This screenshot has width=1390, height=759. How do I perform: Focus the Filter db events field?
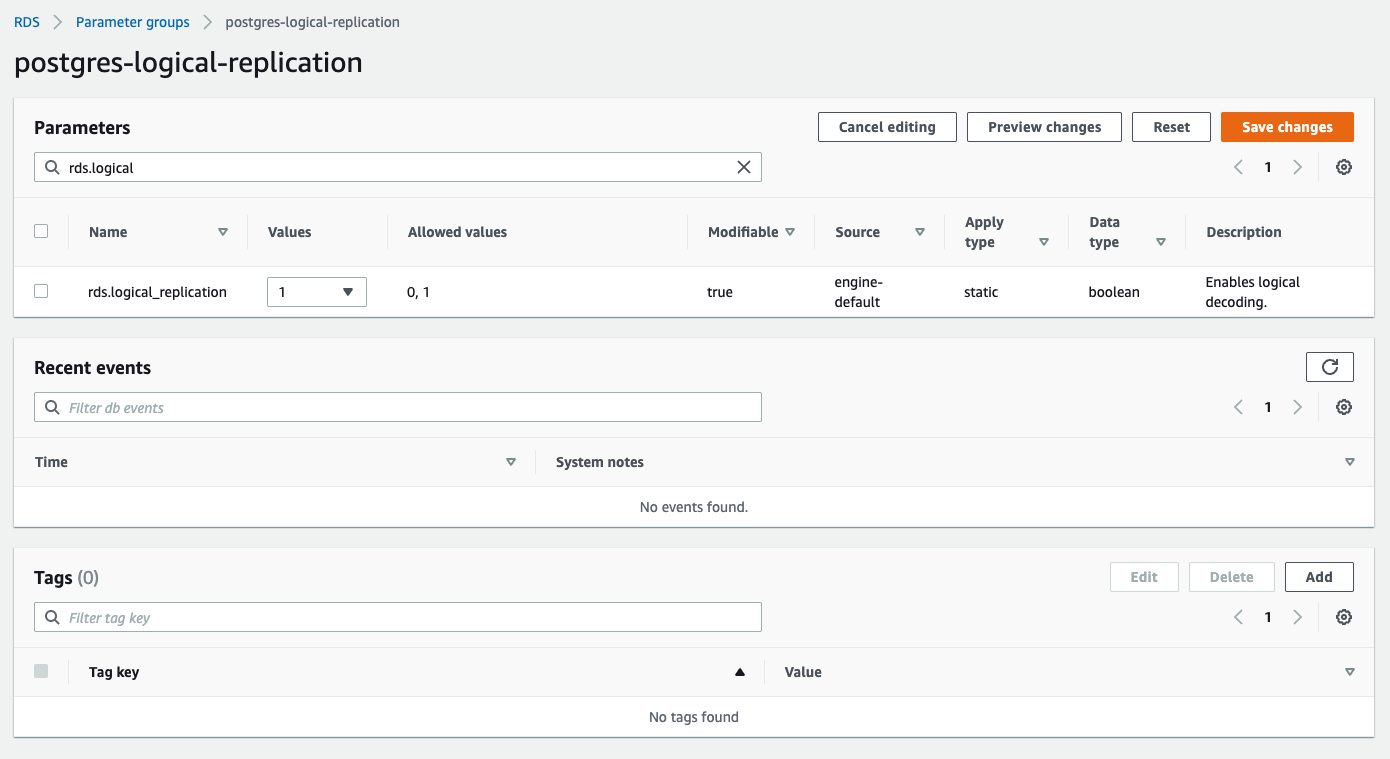coord(398,407)
